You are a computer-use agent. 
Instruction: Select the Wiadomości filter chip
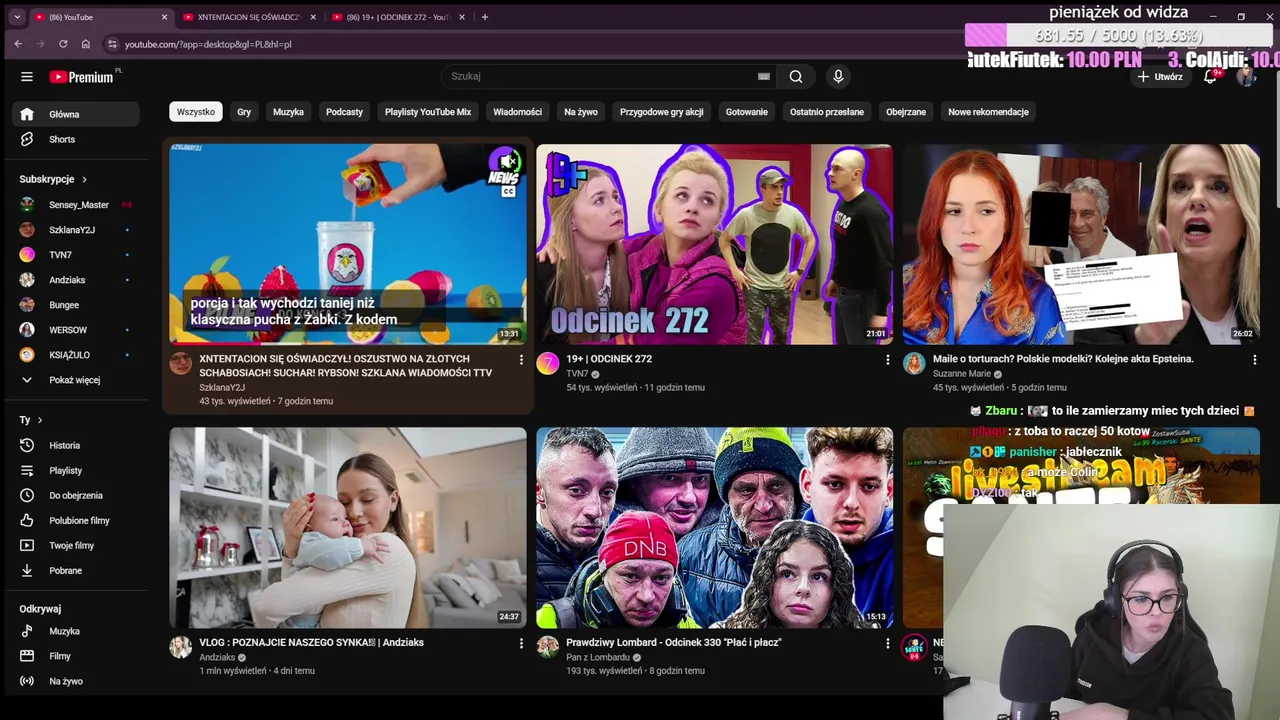[x=517, y=112]
